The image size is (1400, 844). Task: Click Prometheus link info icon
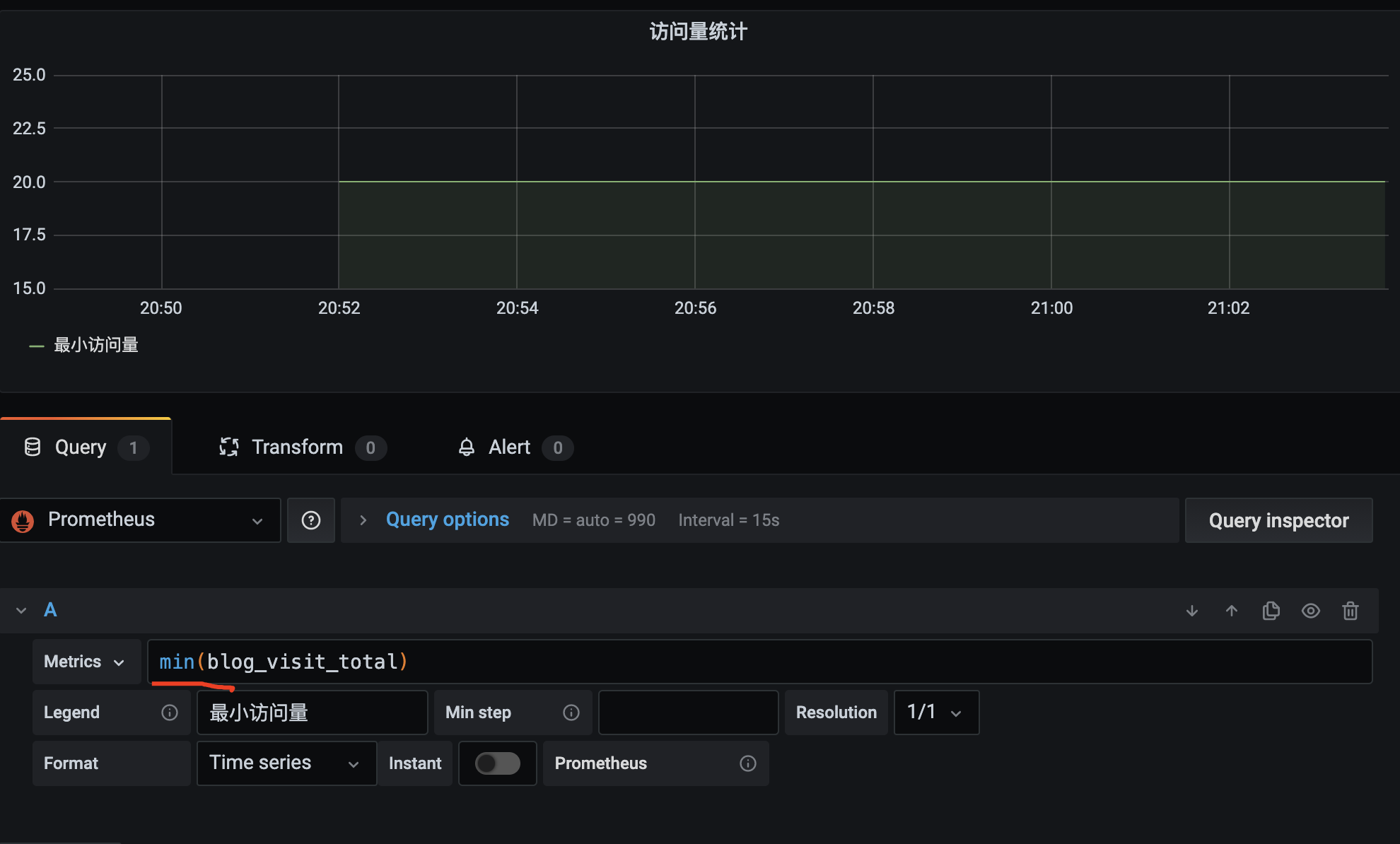(748, 763)
